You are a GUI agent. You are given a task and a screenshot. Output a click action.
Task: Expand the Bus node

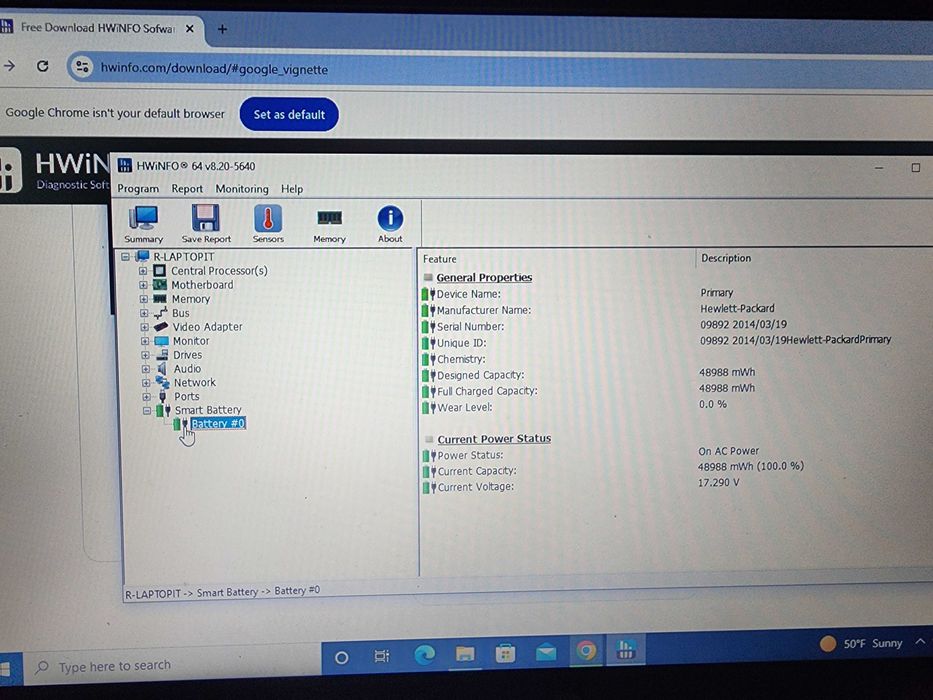point(144,313)
